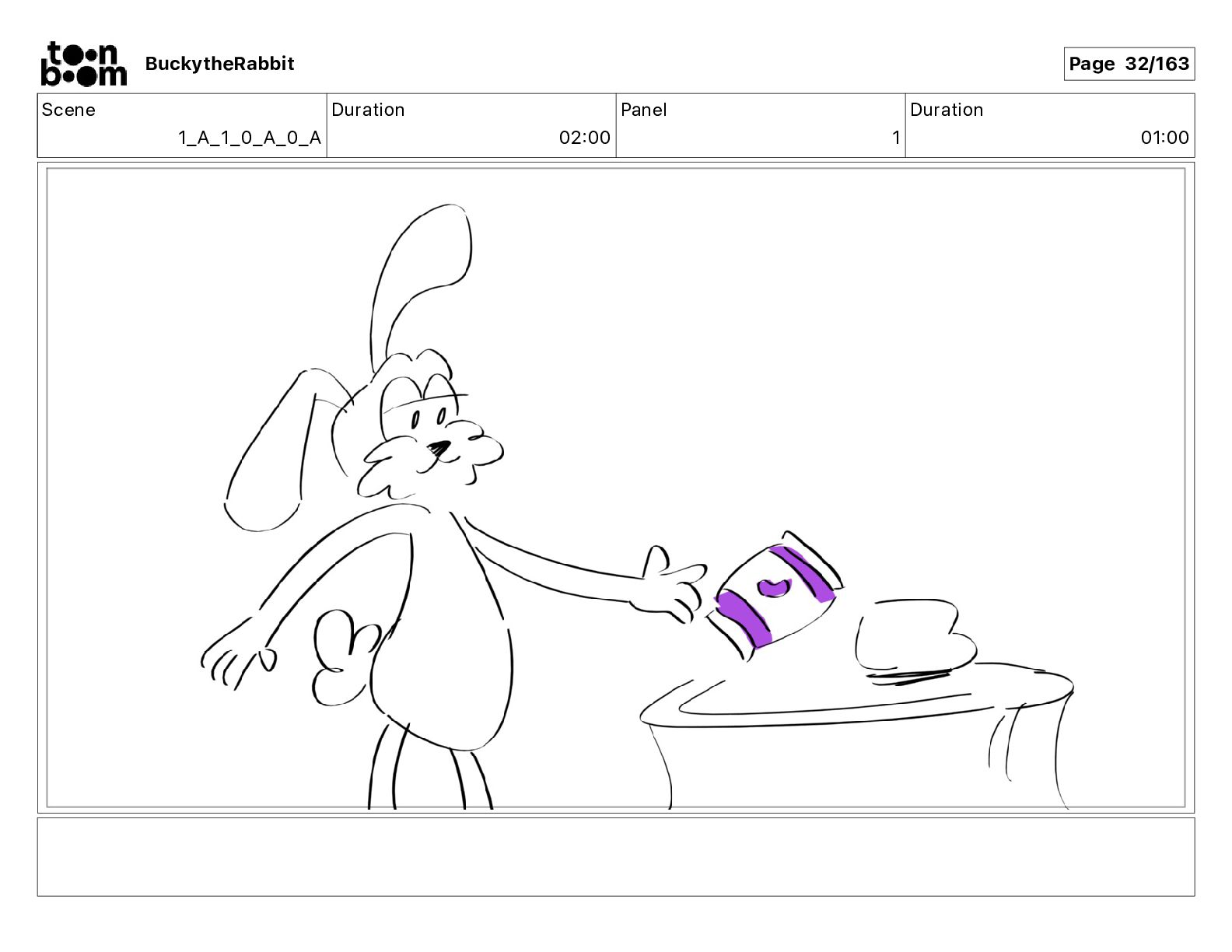Select the BuckytheRabbit project title
The height and width of the screenshot is (952, 1232).
coord(220,64)
